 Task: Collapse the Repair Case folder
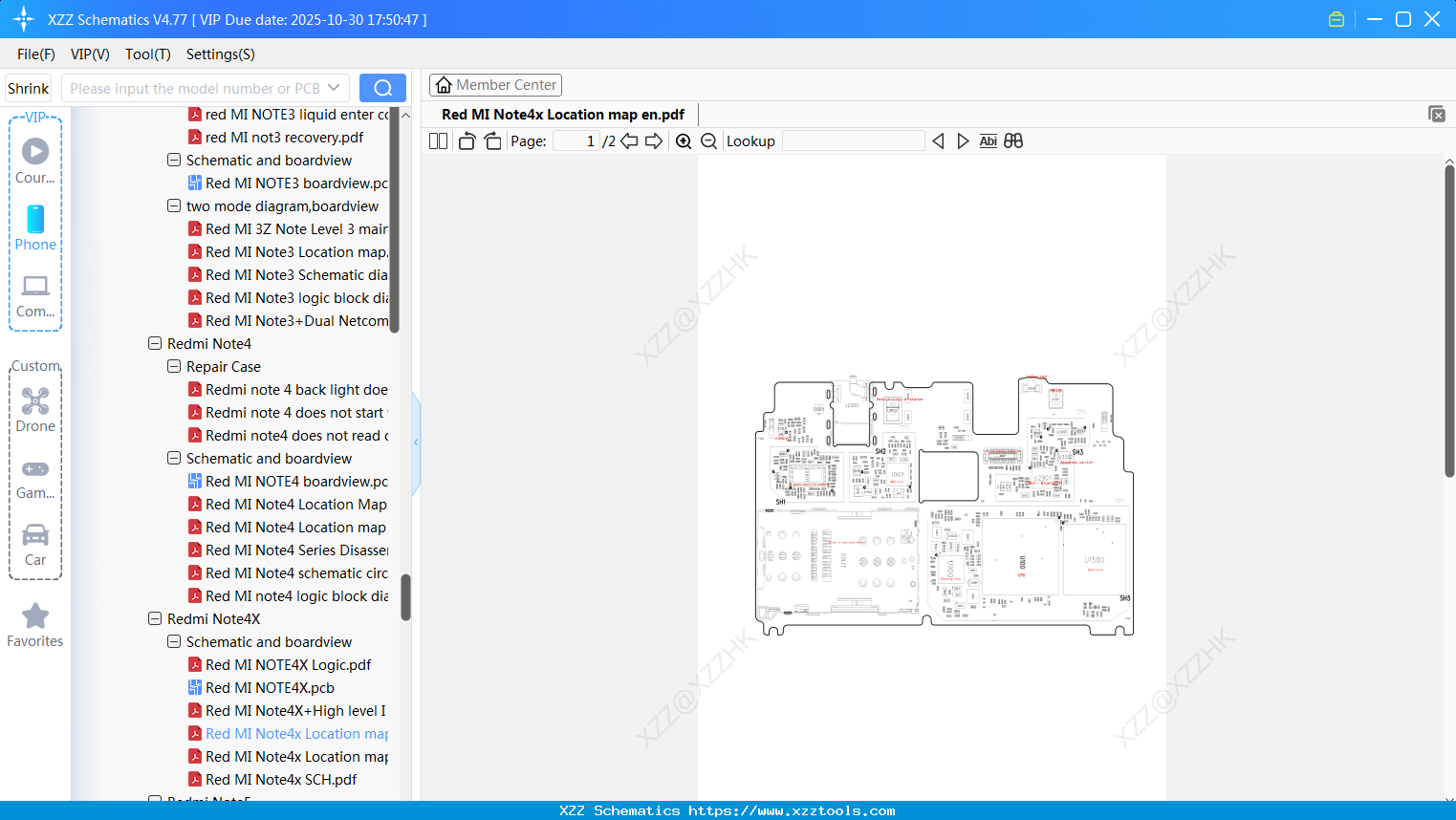(x=174, y=366)
